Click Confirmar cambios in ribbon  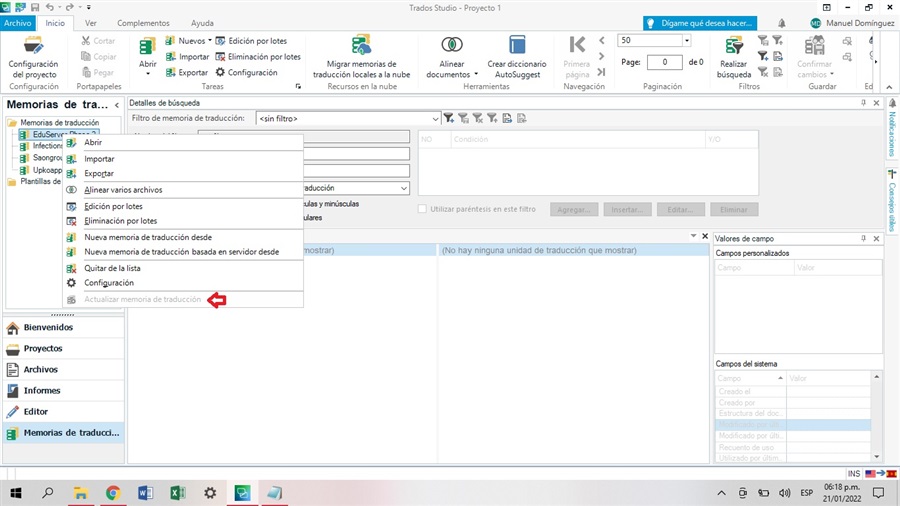point(814,57)
